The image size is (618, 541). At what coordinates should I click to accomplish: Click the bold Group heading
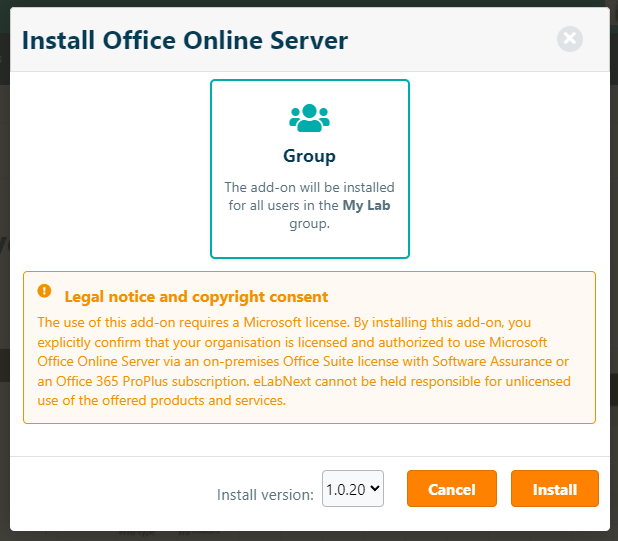(x=309, y=156)
